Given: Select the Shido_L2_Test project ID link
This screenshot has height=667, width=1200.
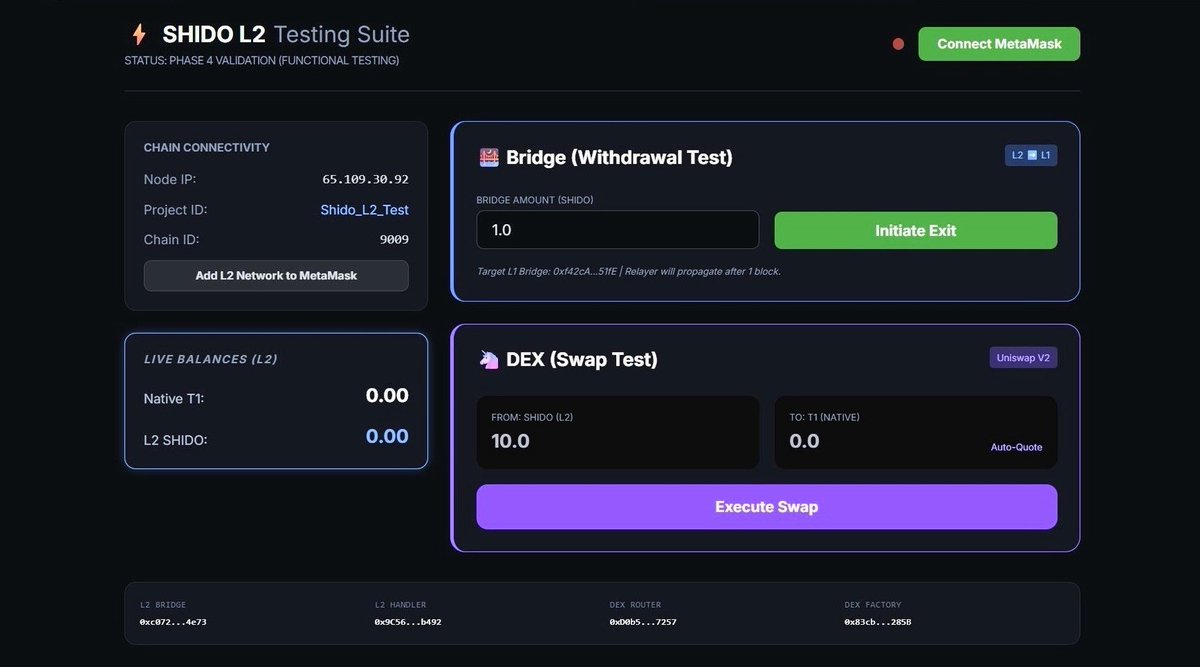Looking at the screenshot, I should click(364, 210).
